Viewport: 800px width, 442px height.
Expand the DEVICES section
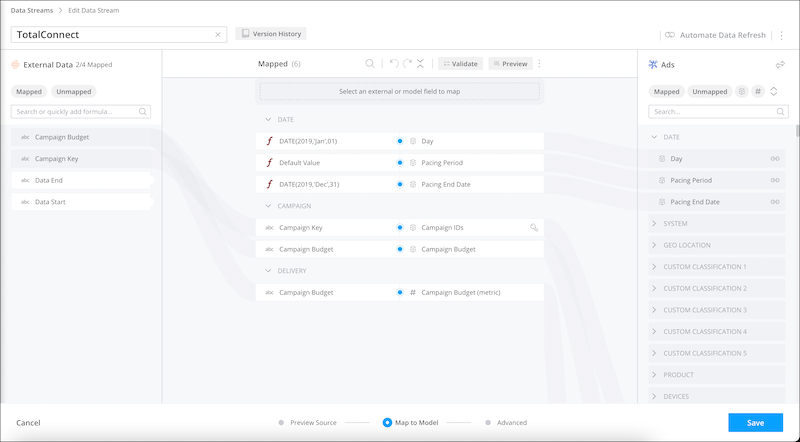coord(717,396)
